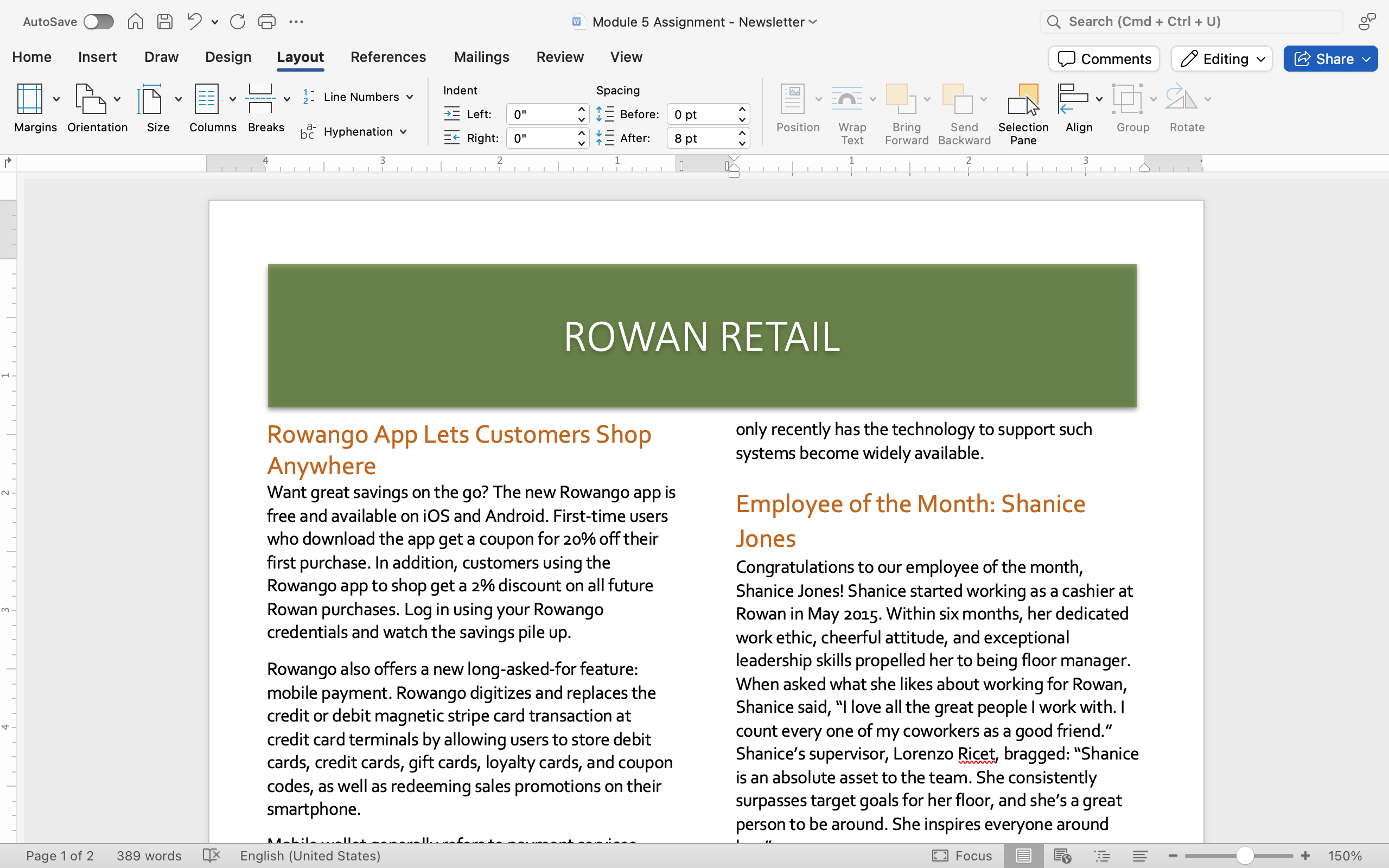The image size is (1389, 868).
Task: Decrease Right indent with down stepper
Action: point(582,143)
